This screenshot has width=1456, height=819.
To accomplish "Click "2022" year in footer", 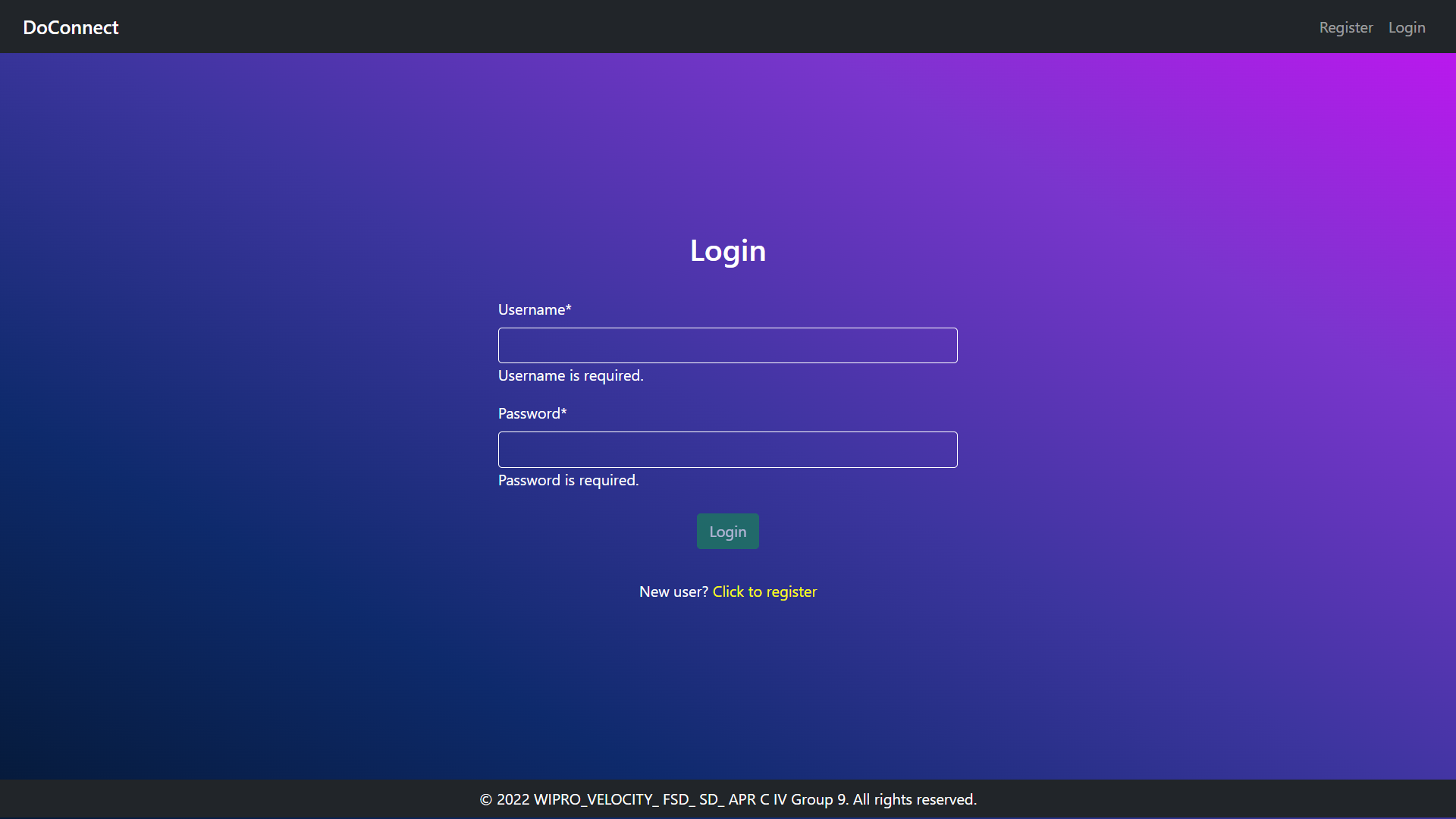I will point(513,799).
